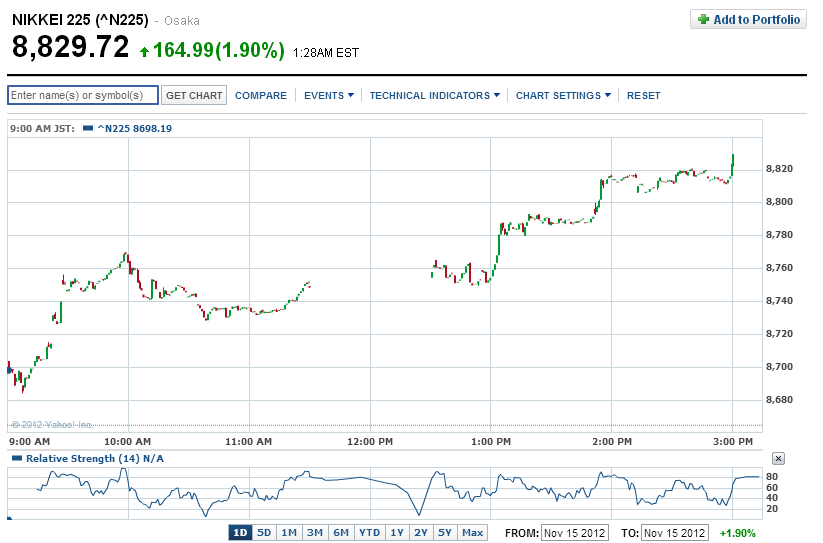The width and height of the screenshot is (823, 543).
Task: Select the YTD time range
Action: [x=369, y=533]
